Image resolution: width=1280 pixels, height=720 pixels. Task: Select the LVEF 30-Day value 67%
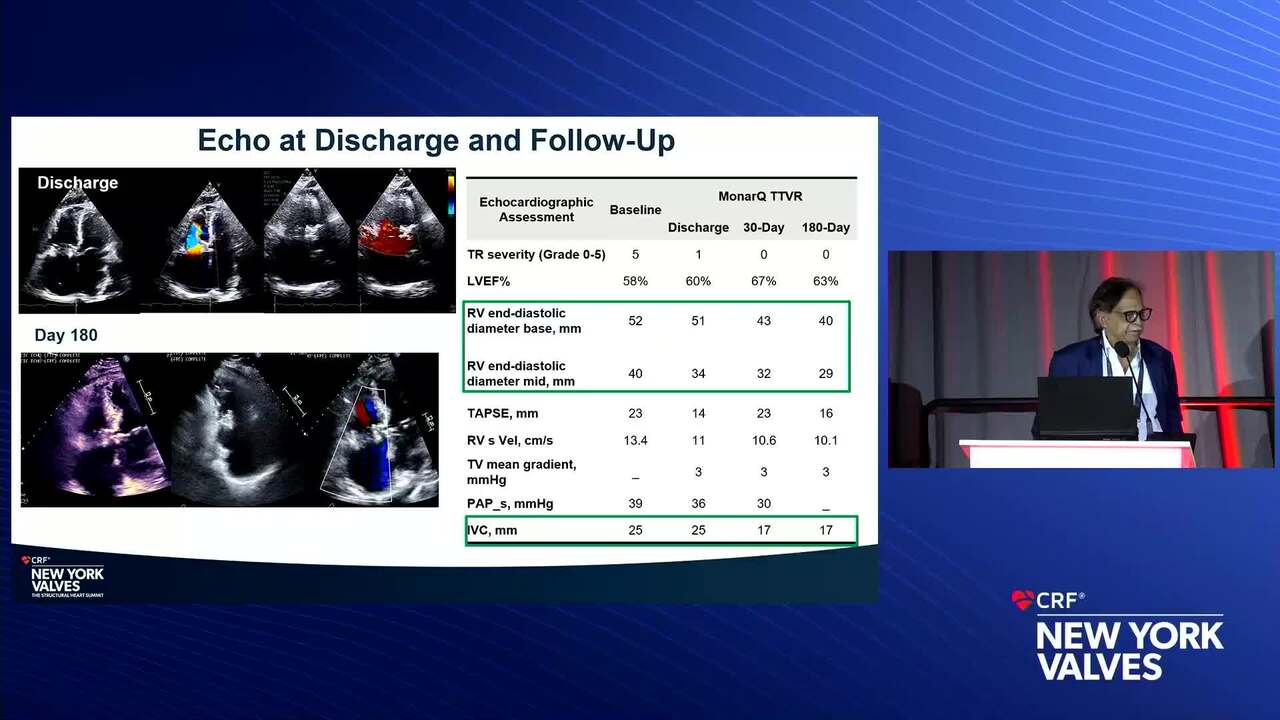[763, 282]
